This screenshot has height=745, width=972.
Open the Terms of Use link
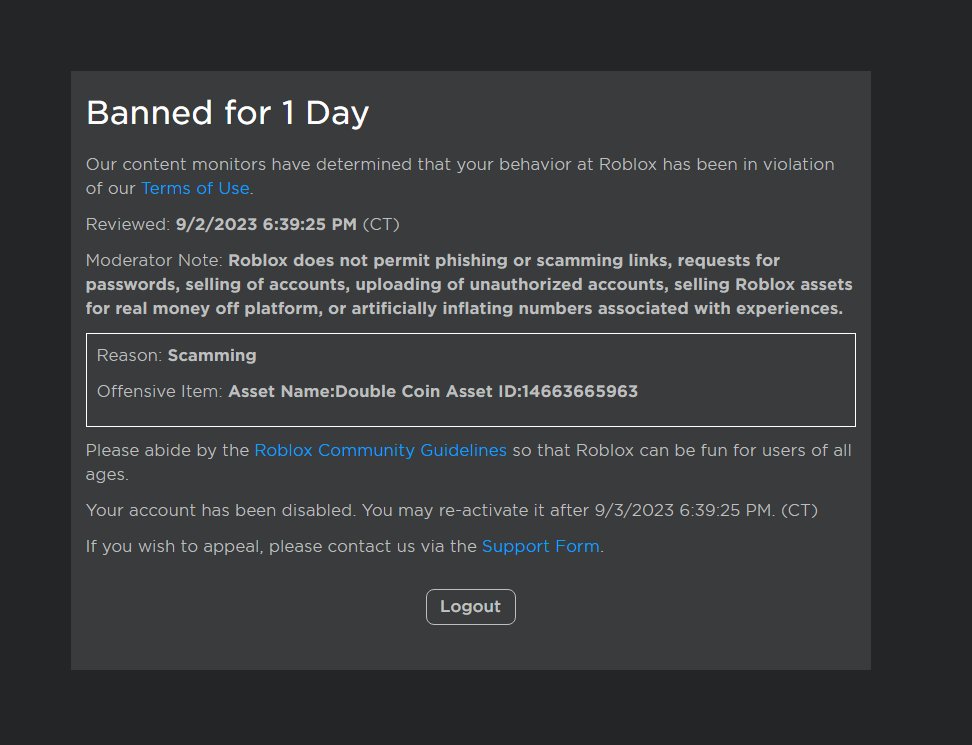[x=195, y=188]
